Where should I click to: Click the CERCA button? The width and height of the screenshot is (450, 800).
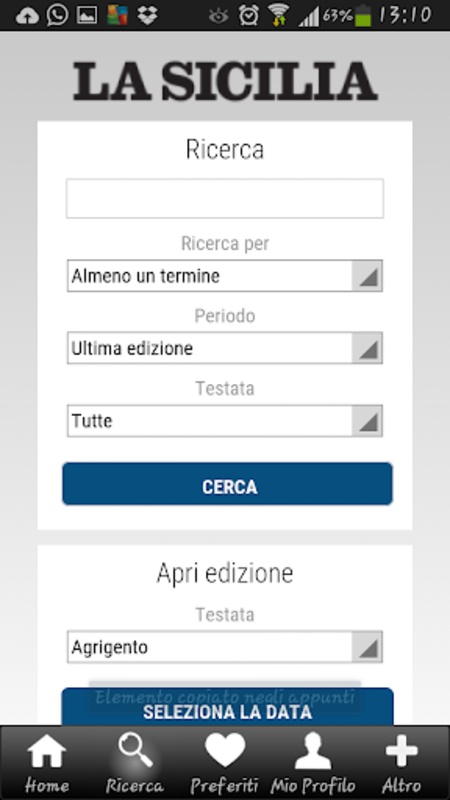point(228,484)
